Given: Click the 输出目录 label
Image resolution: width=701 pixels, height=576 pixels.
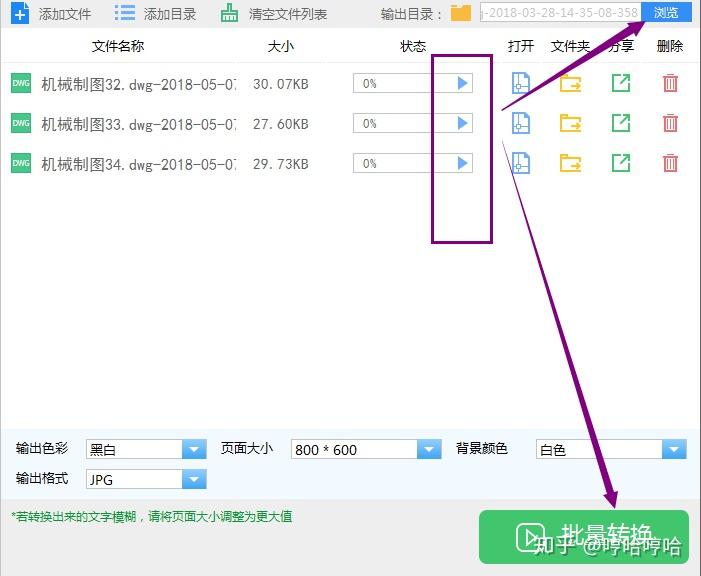Looking at the screenshot, I should point(411,14).
